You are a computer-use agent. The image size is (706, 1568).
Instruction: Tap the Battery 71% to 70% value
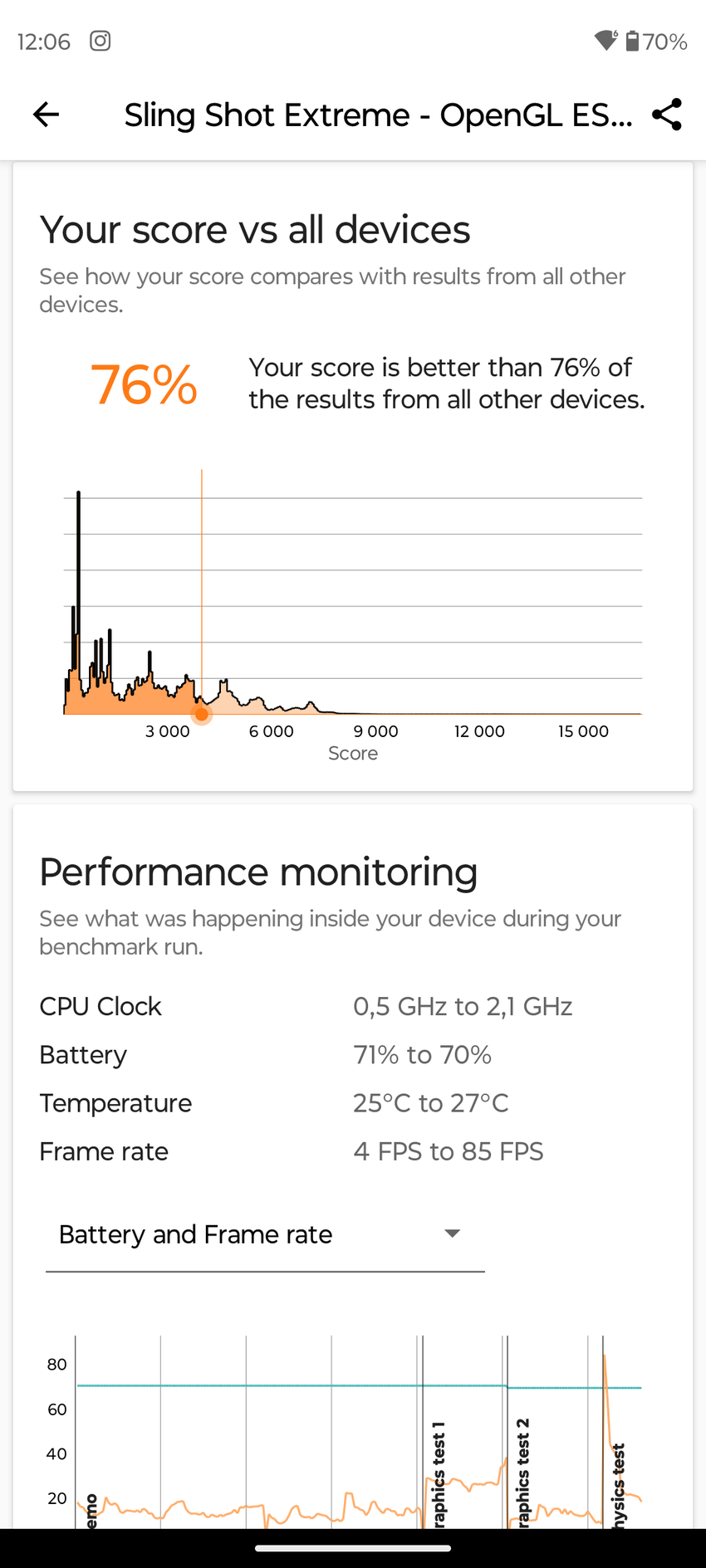(422, 1055)
